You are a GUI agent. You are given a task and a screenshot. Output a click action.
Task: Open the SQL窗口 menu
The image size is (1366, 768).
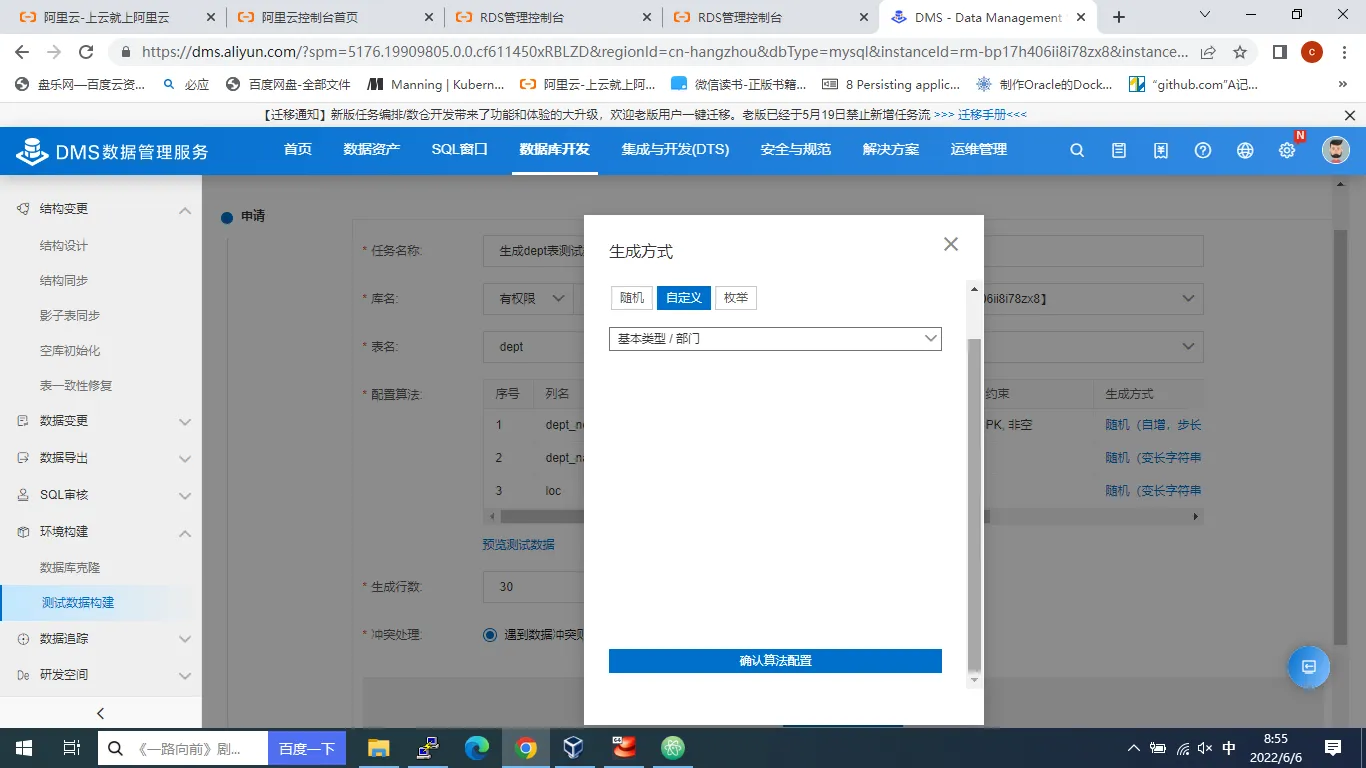pyautogui.click(x=460, y=150)
